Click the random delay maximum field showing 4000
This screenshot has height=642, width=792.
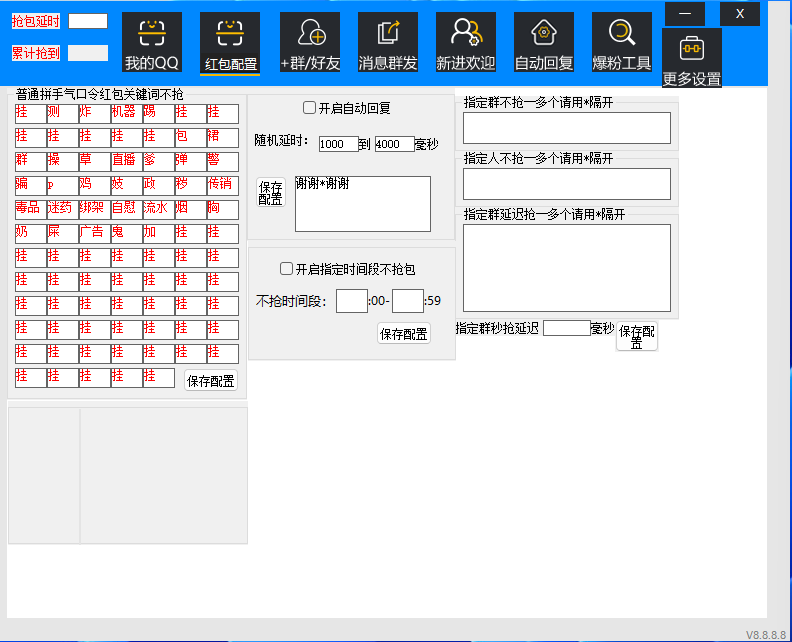[x=394, y=144]
